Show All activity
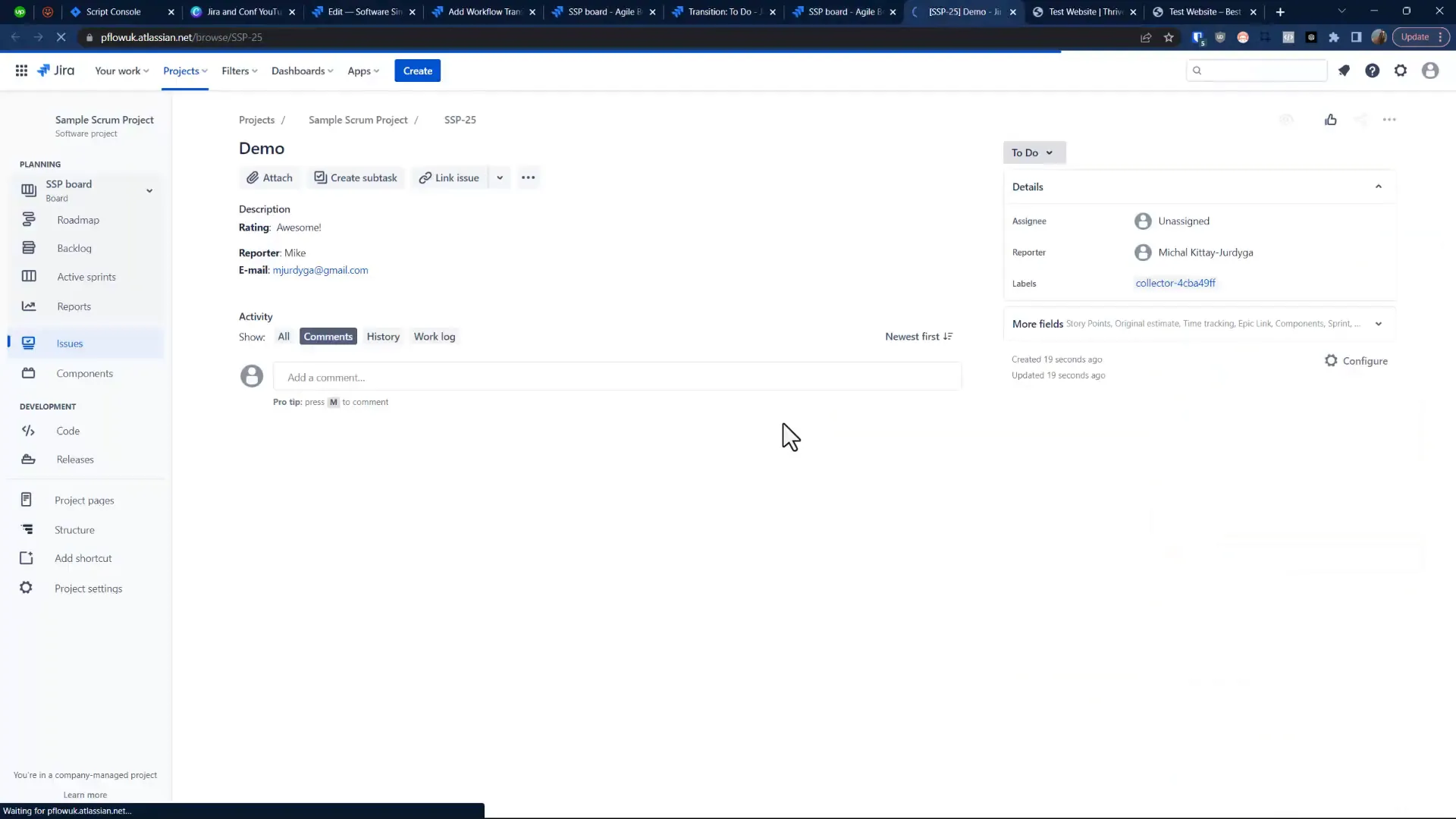The height and width of the screenshot is (819, 1456). [x=284, y=337]
